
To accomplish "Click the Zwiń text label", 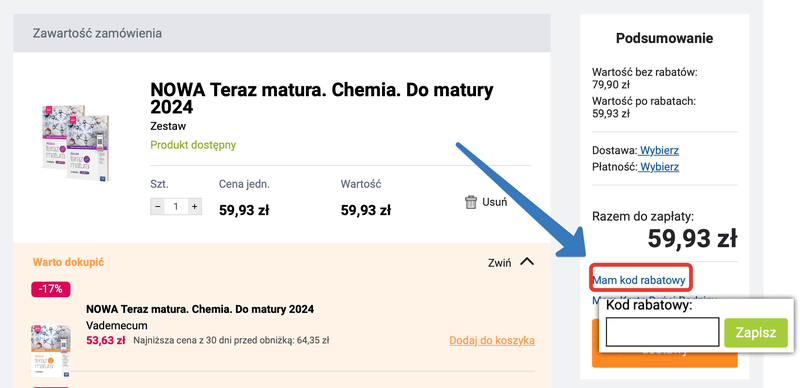I will (x=499, y=263).
